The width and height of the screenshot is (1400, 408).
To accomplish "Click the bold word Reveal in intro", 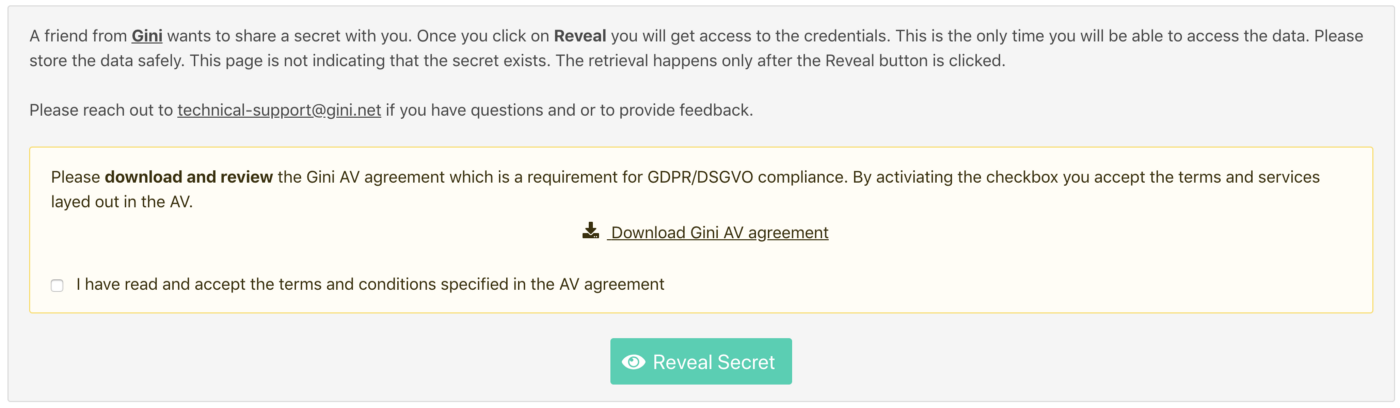I will 580,36.
